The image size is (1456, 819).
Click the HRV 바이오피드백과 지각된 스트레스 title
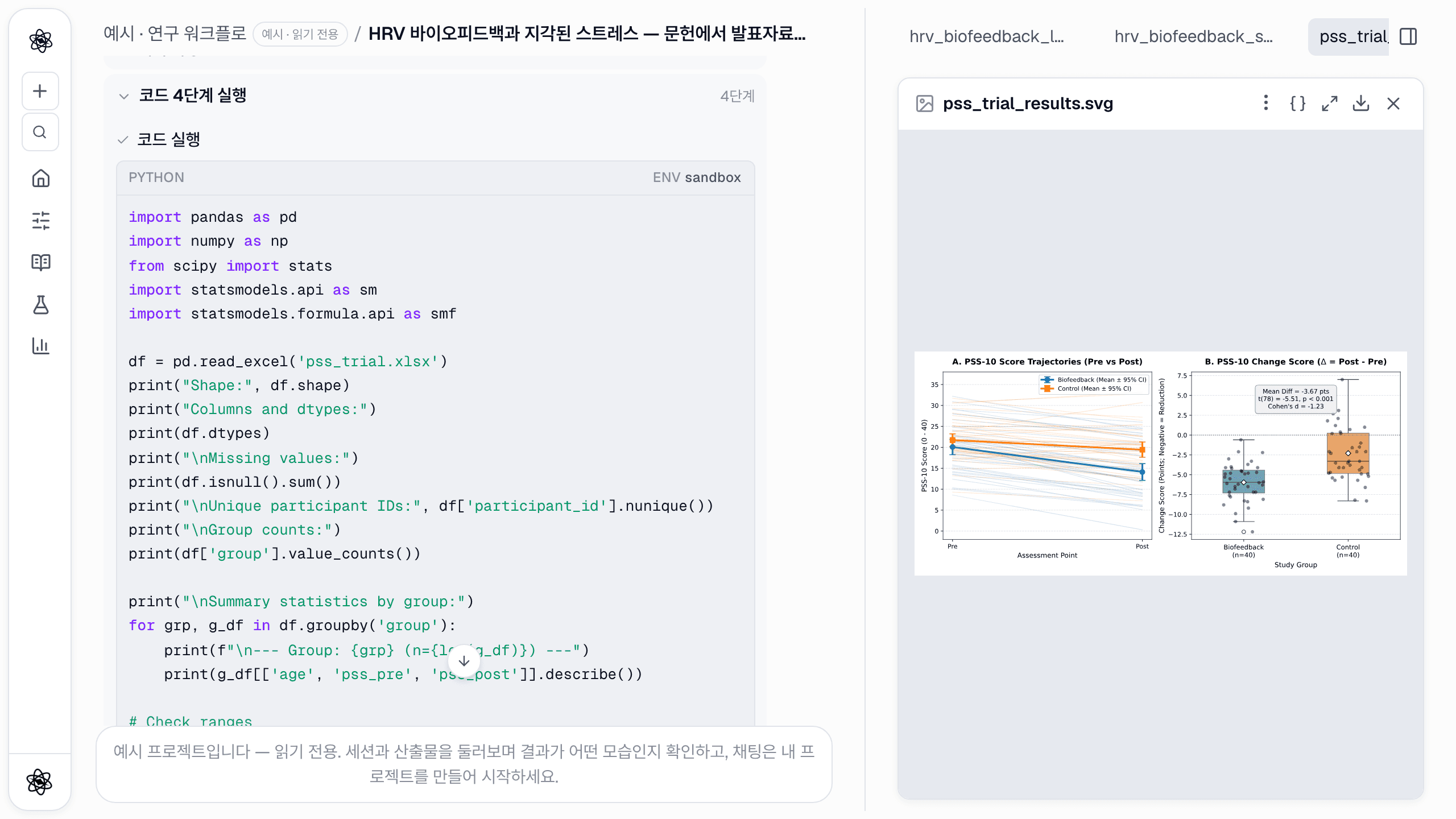coord(587,34)
